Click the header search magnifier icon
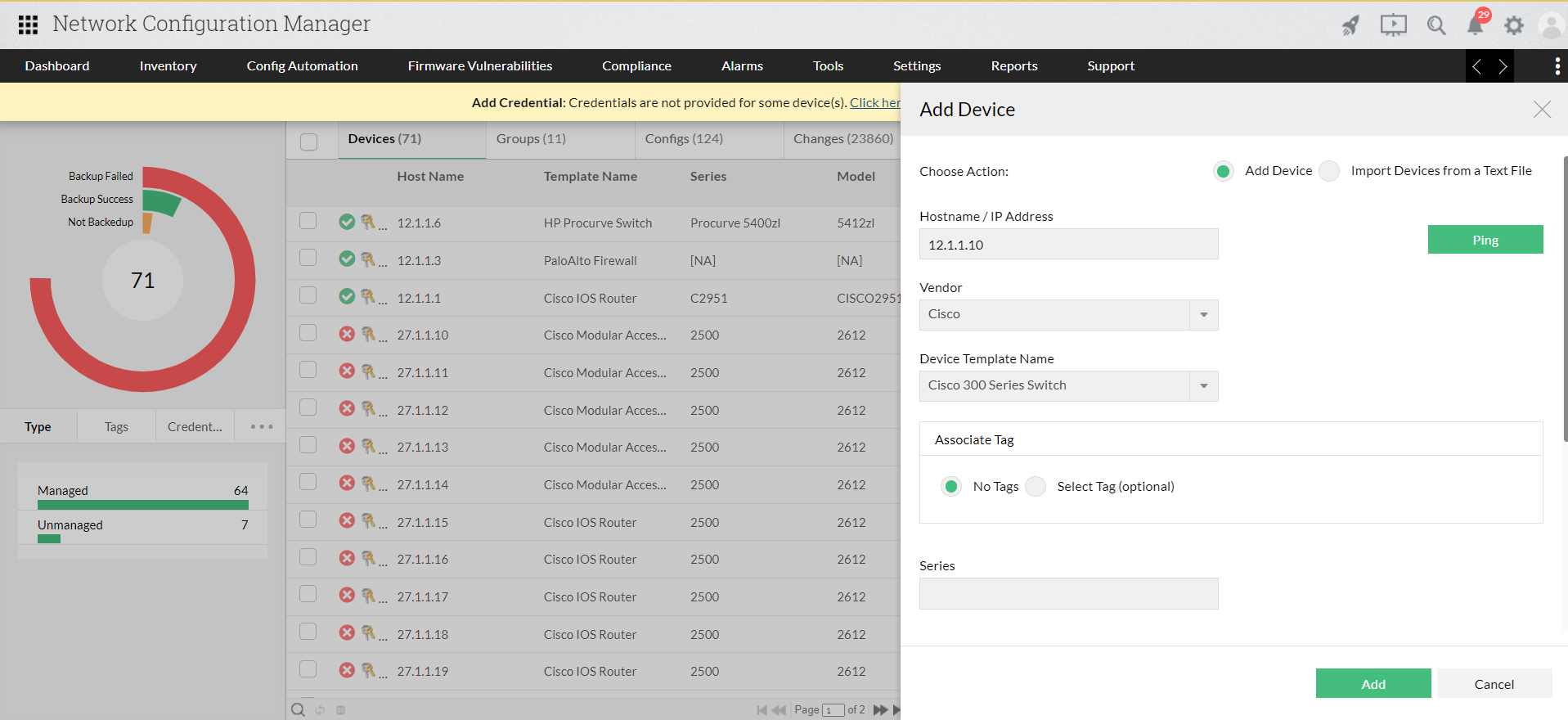The width and height of the screenshot is (1568, 720). [x=1436, y=25]
